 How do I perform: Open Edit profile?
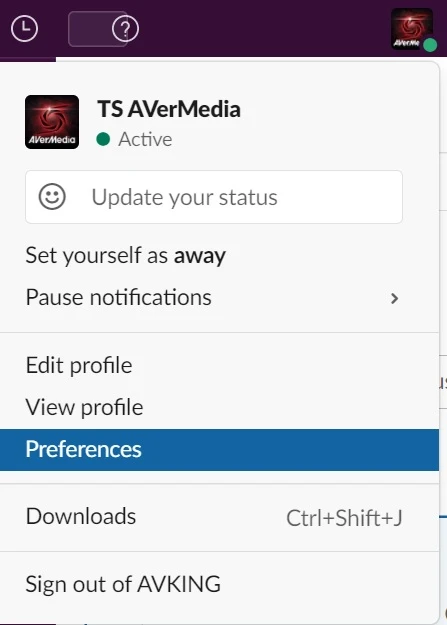219,366
